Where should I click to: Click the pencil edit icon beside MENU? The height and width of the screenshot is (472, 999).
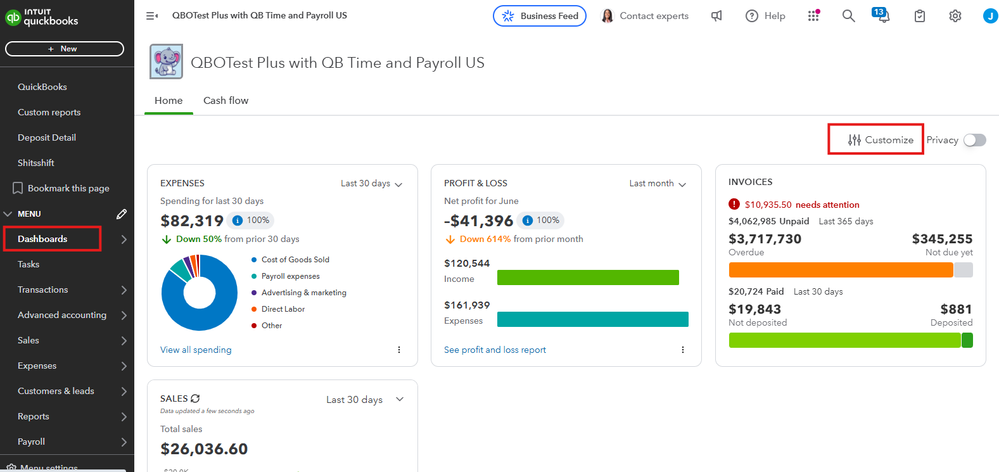[x=122, y=214]
